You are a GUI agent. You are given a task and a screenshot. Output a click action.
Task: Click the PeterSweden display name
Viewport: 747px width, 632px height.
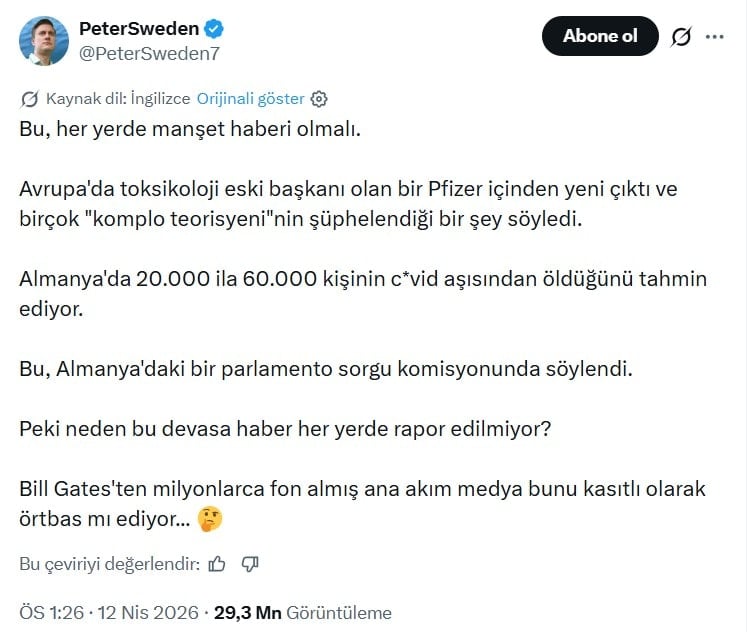pos(138,29)
